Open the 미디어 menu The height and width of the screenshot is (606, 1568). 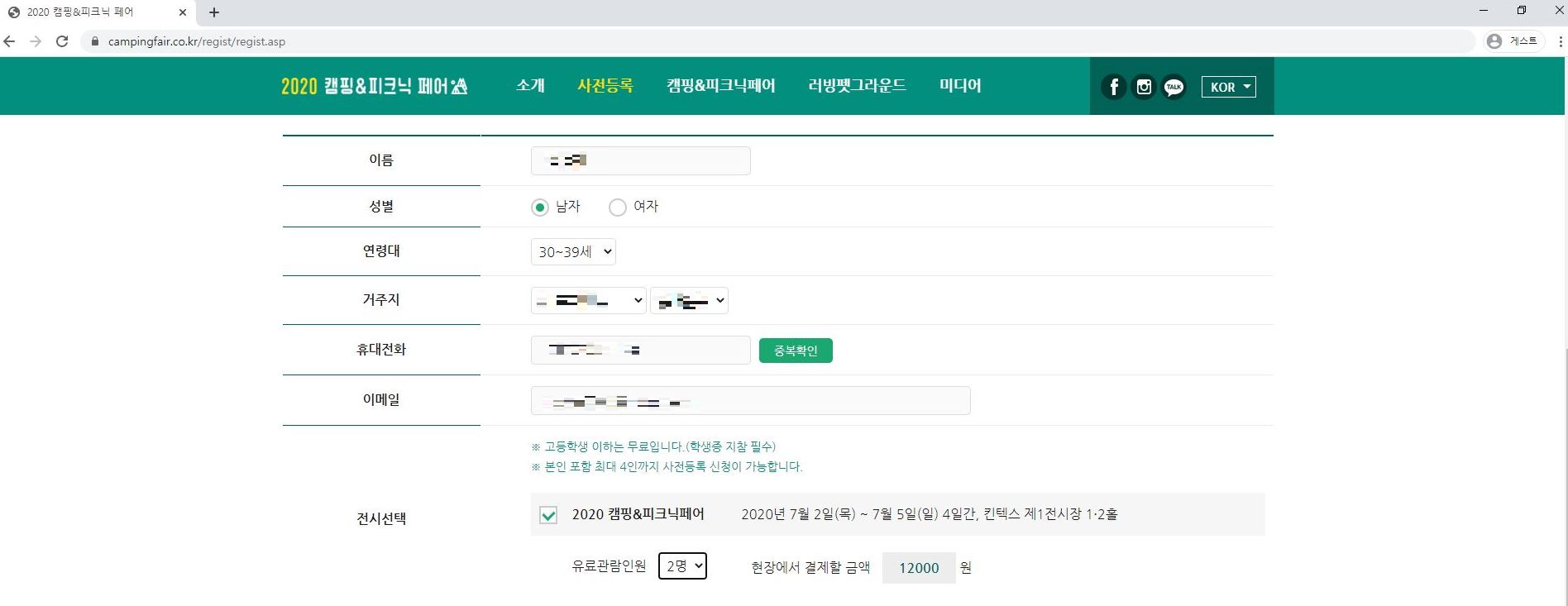click(x=960, y=85)
